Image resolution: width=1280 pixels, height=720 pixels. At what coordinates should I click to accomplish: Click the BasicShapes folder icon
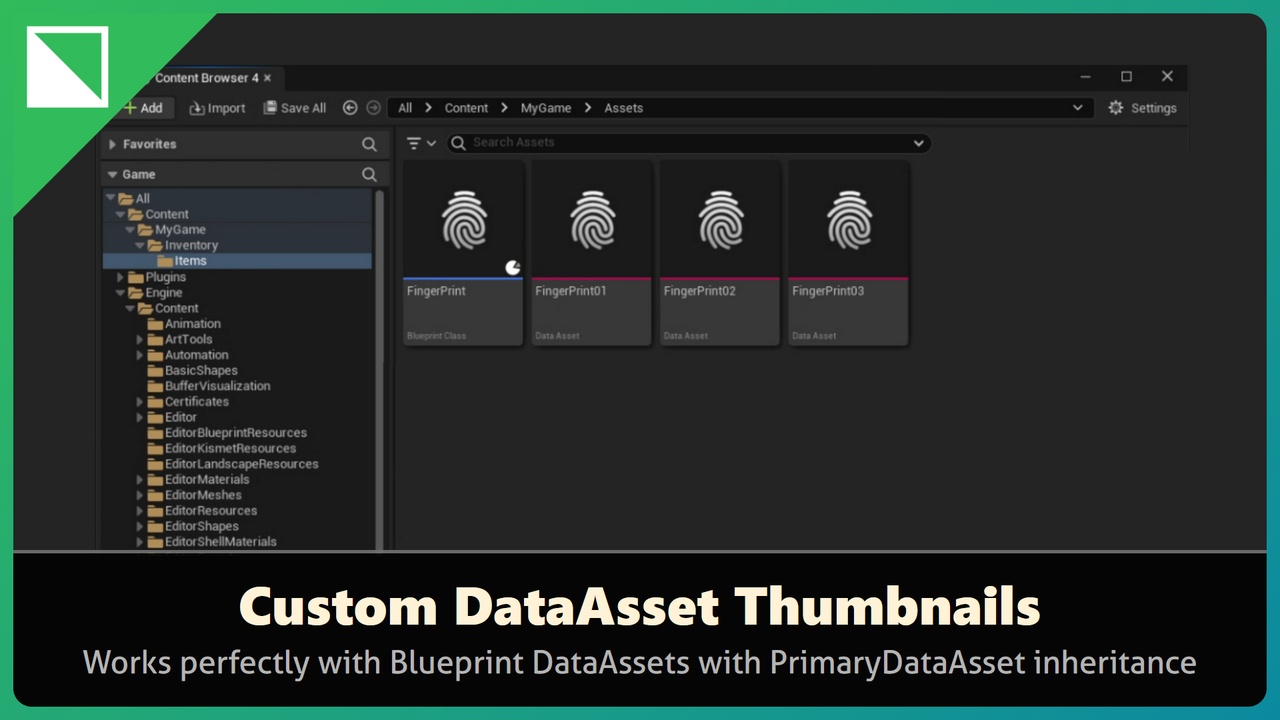point(155,371)
